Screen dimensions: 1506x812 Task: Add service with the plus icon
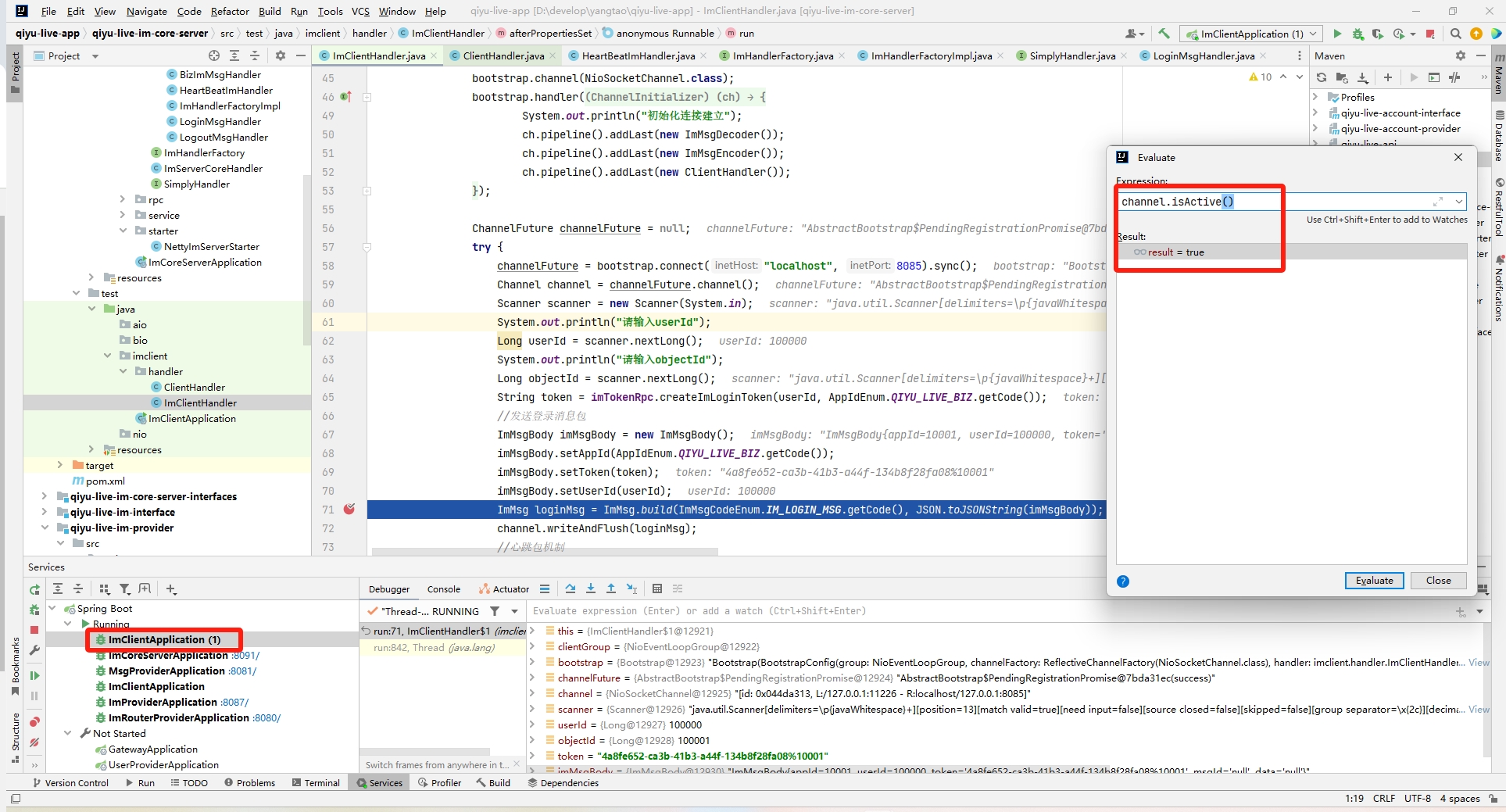point(171,588)
